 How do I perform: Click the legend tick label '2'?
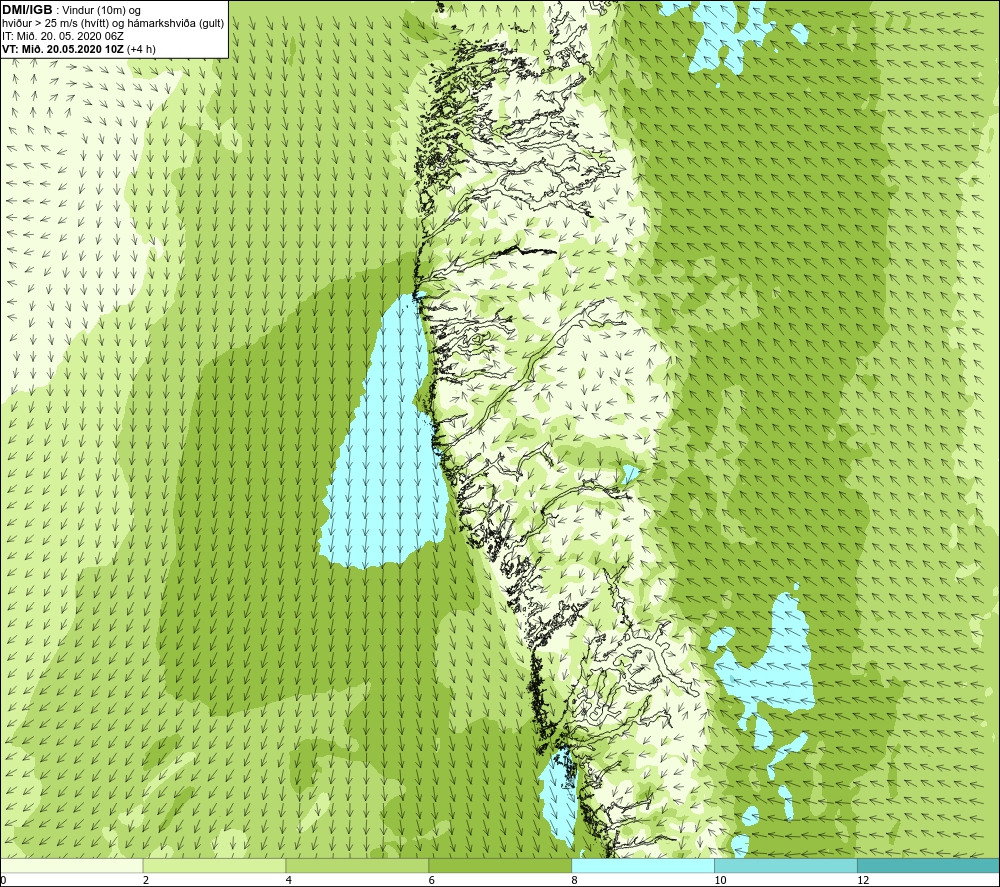tap(146, 880)
